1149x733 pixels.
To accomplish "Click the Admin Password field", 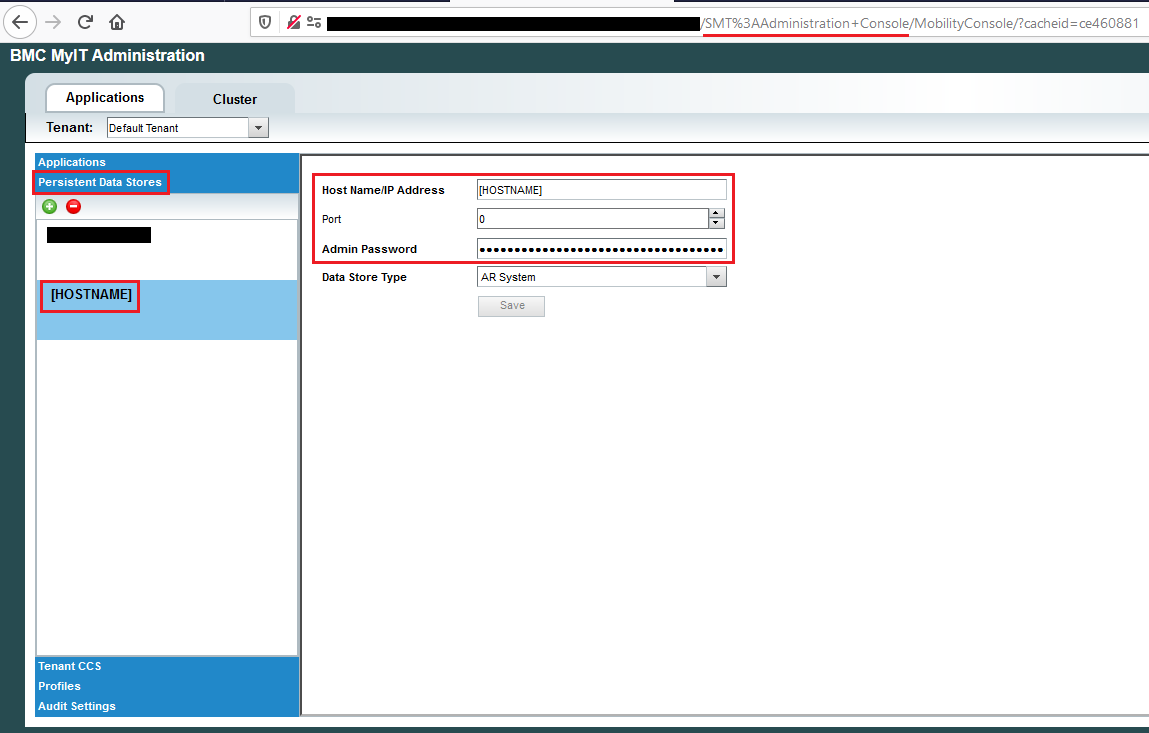I will coord(602,249).
